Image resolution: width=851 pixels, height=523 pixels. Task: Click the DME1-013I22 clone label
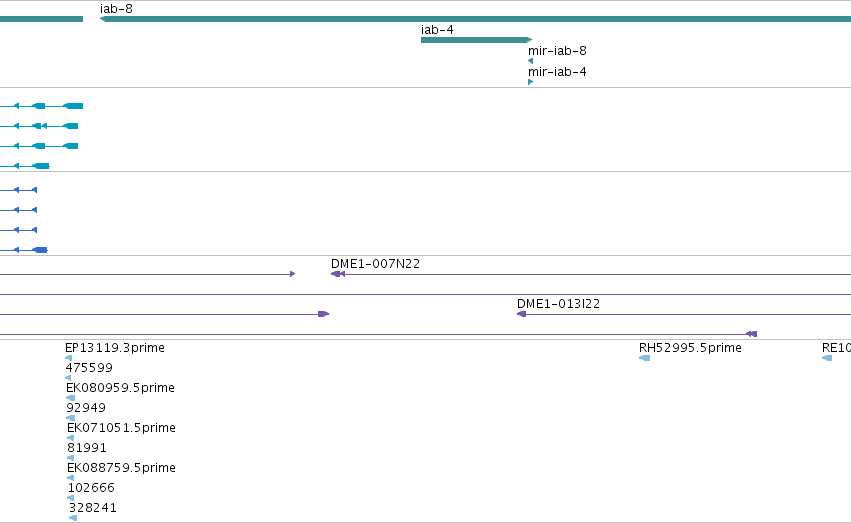point(558,304)
